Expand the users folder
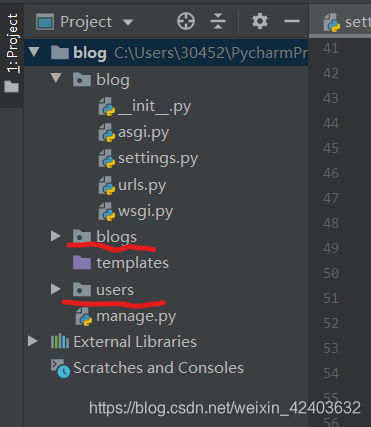The width and height of the screenshot is (371, 427). pyautogui.click(x=56, y=289)
